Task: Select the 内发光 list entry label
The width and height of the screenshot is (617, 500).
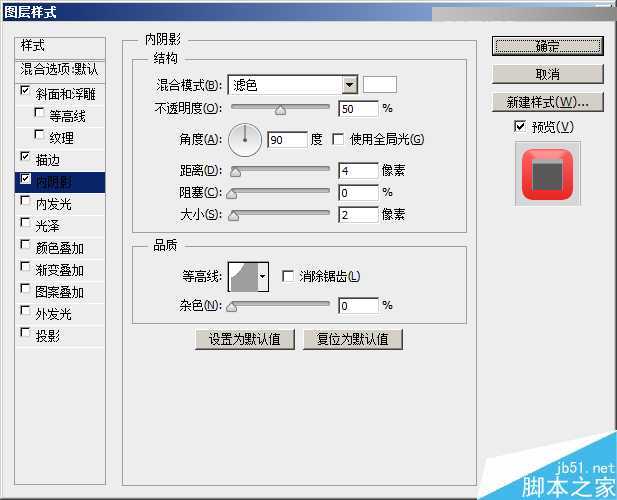Action: [x=54, y=204]
